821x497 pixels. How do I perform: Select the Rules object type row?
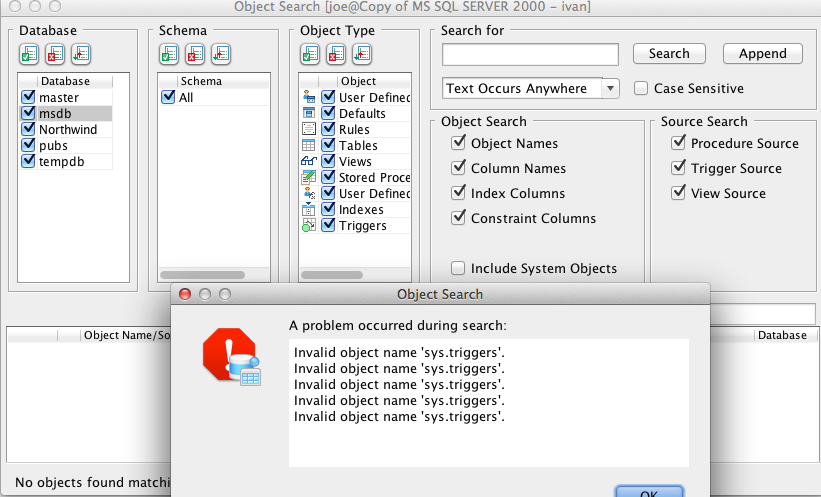click(x=355, y=129)
